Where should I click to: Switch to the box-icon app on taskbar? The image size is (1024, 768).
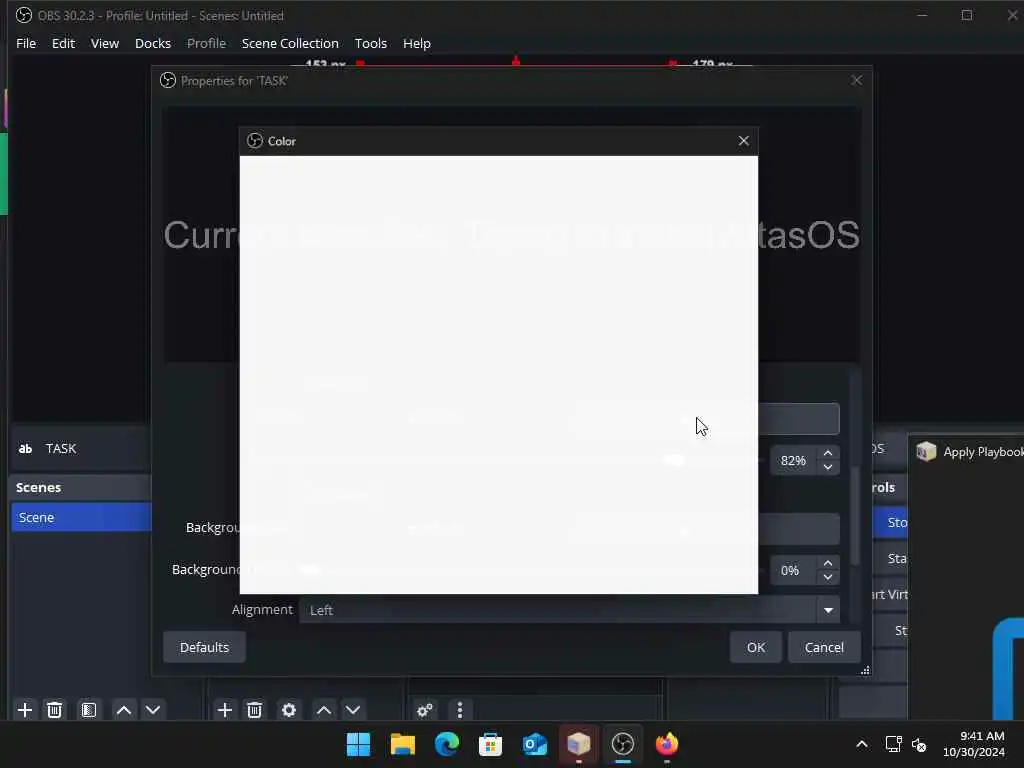pos(579,744)
